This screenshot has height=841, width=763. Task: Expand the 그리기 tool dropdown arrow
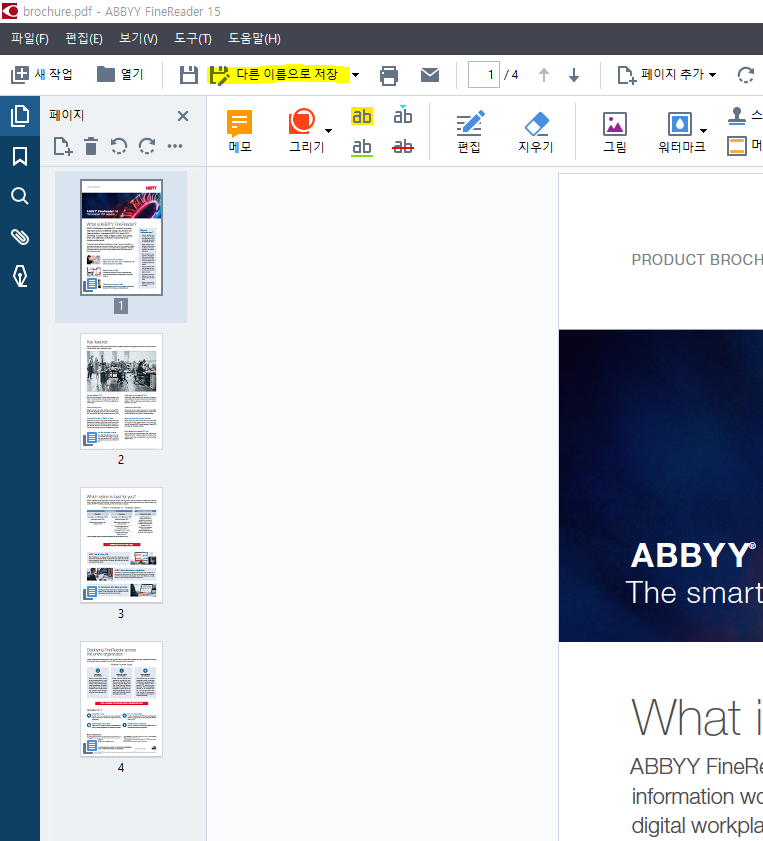coord(329,131)
